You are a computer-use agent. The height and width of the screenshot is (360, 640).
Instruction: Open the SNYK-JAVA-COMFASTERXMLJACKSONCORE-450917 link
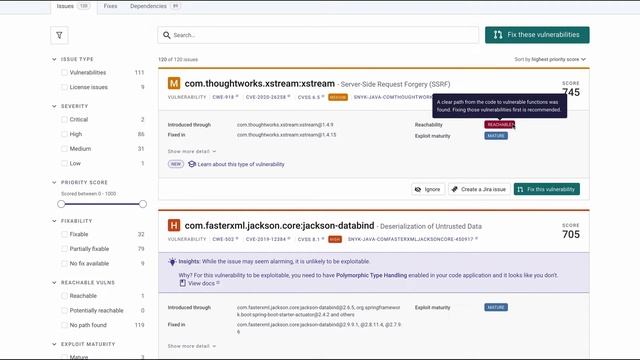point(413,239)
